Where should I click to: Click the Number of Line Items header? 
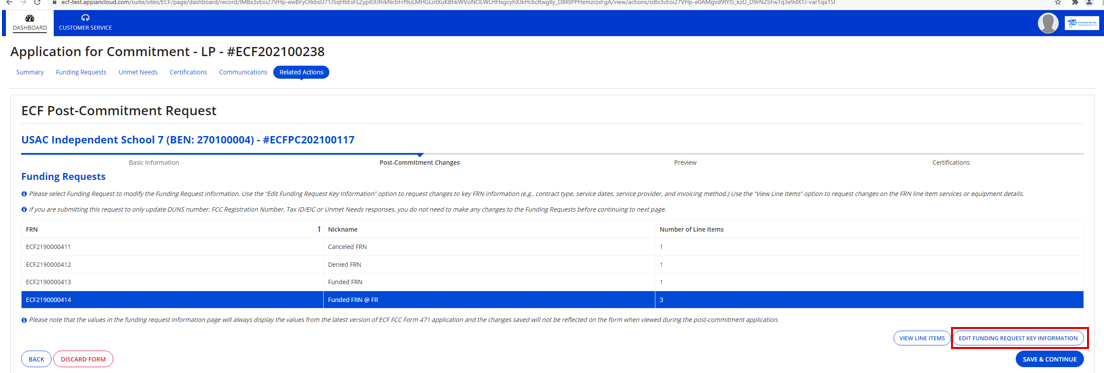pos(691,229)
